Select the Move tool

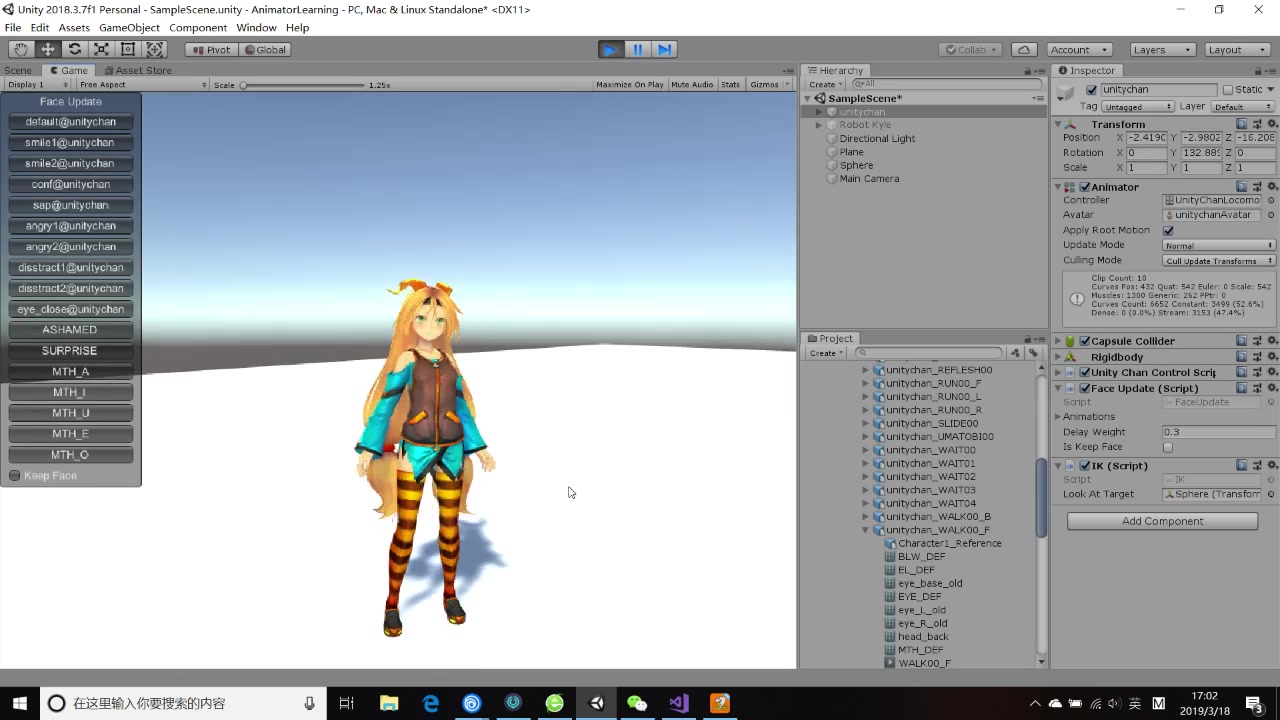(x=48, y=49)
